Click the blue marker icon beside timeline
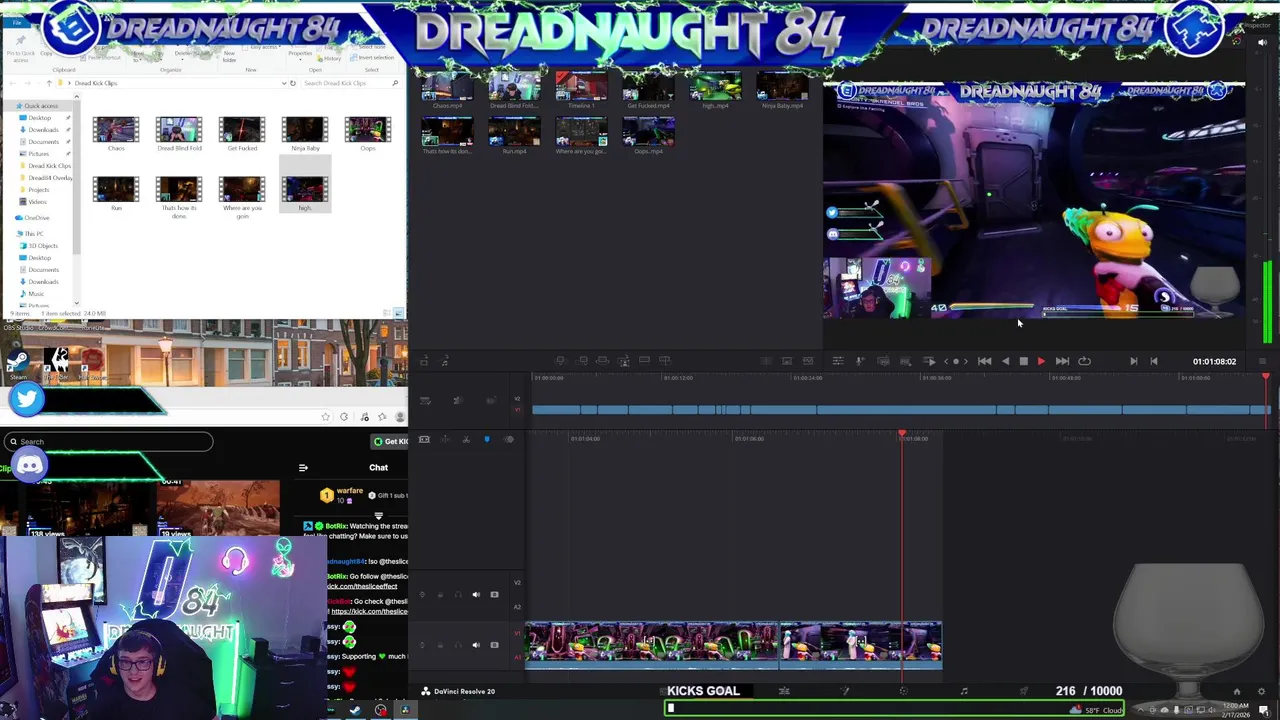Image resolution: width=1280 pixels, height=720 pixels. pos(487,439)
